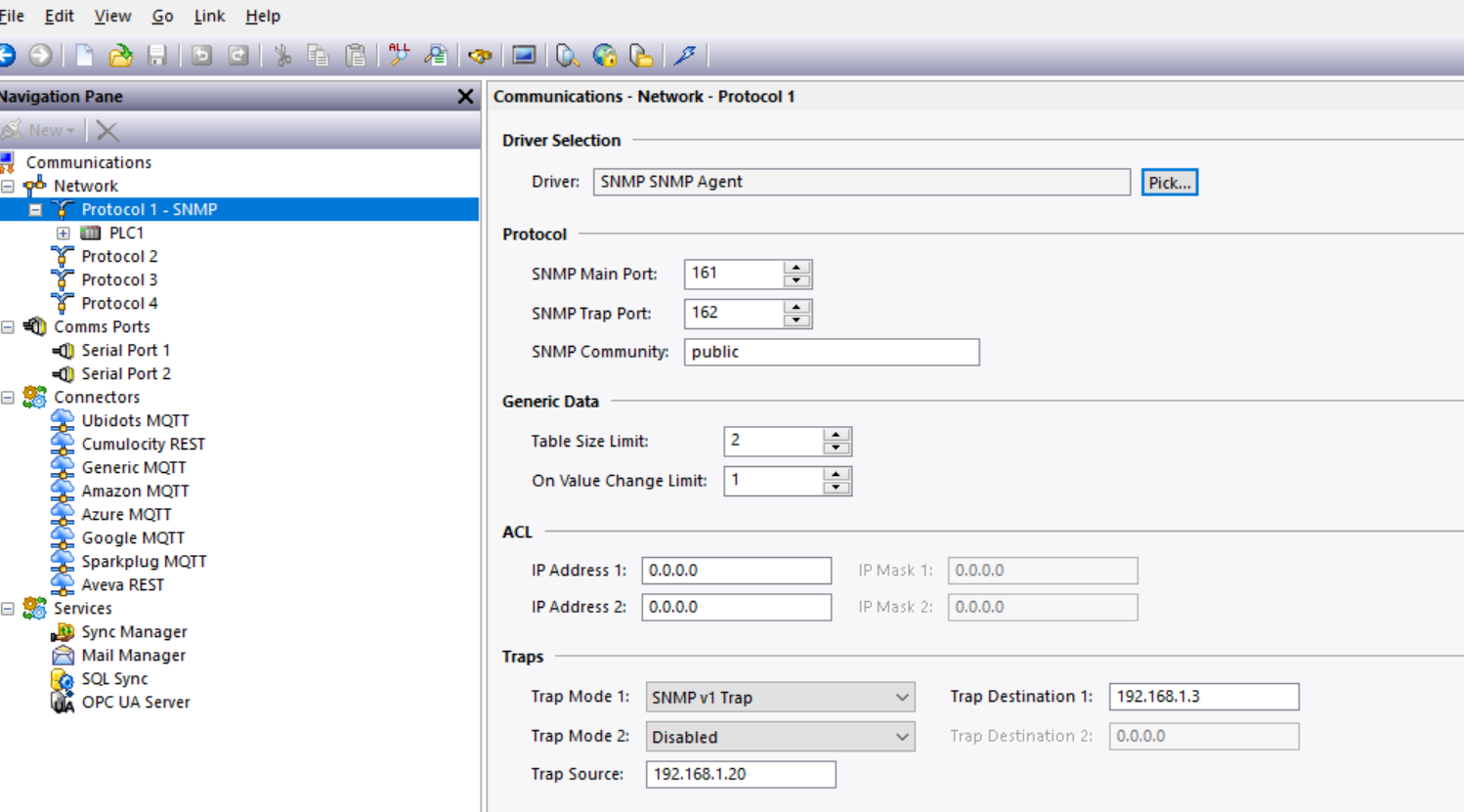1464x812 pixels.
Task: Click the Trap Source field
Action: point(740,774)
